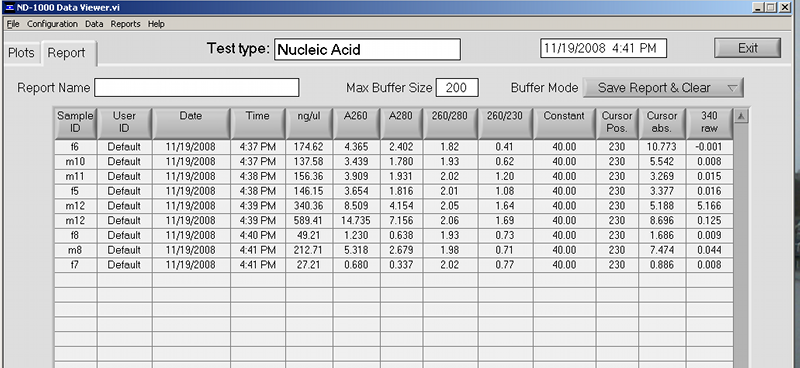Click 340 raw value 5.166
The image size is (800, 368).
(x=709, y=206)
